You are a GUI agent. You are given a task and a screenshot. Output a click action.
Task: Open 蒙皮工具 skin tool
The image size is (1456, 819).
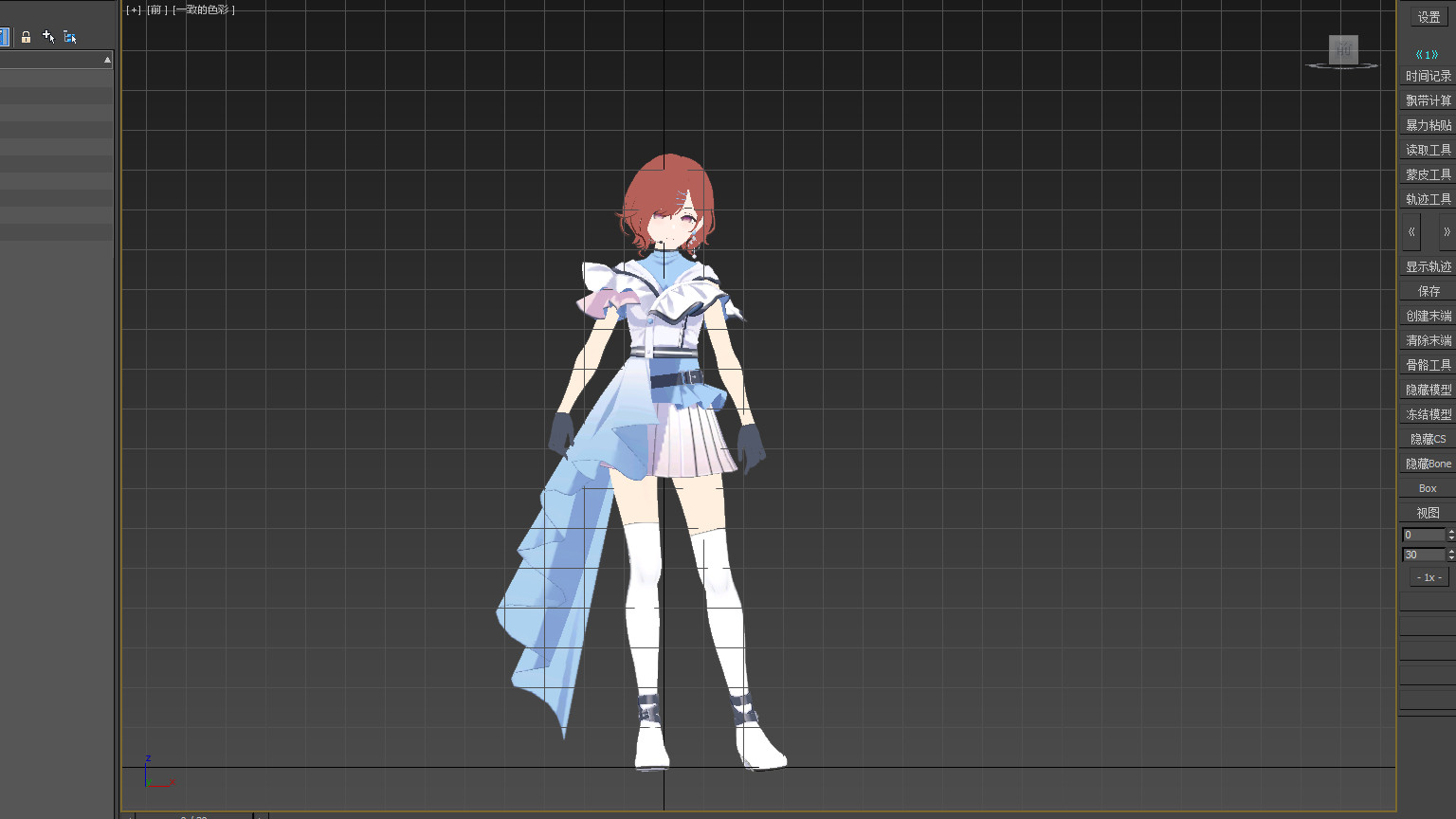pyautogui.click(x=1428, y=174)
